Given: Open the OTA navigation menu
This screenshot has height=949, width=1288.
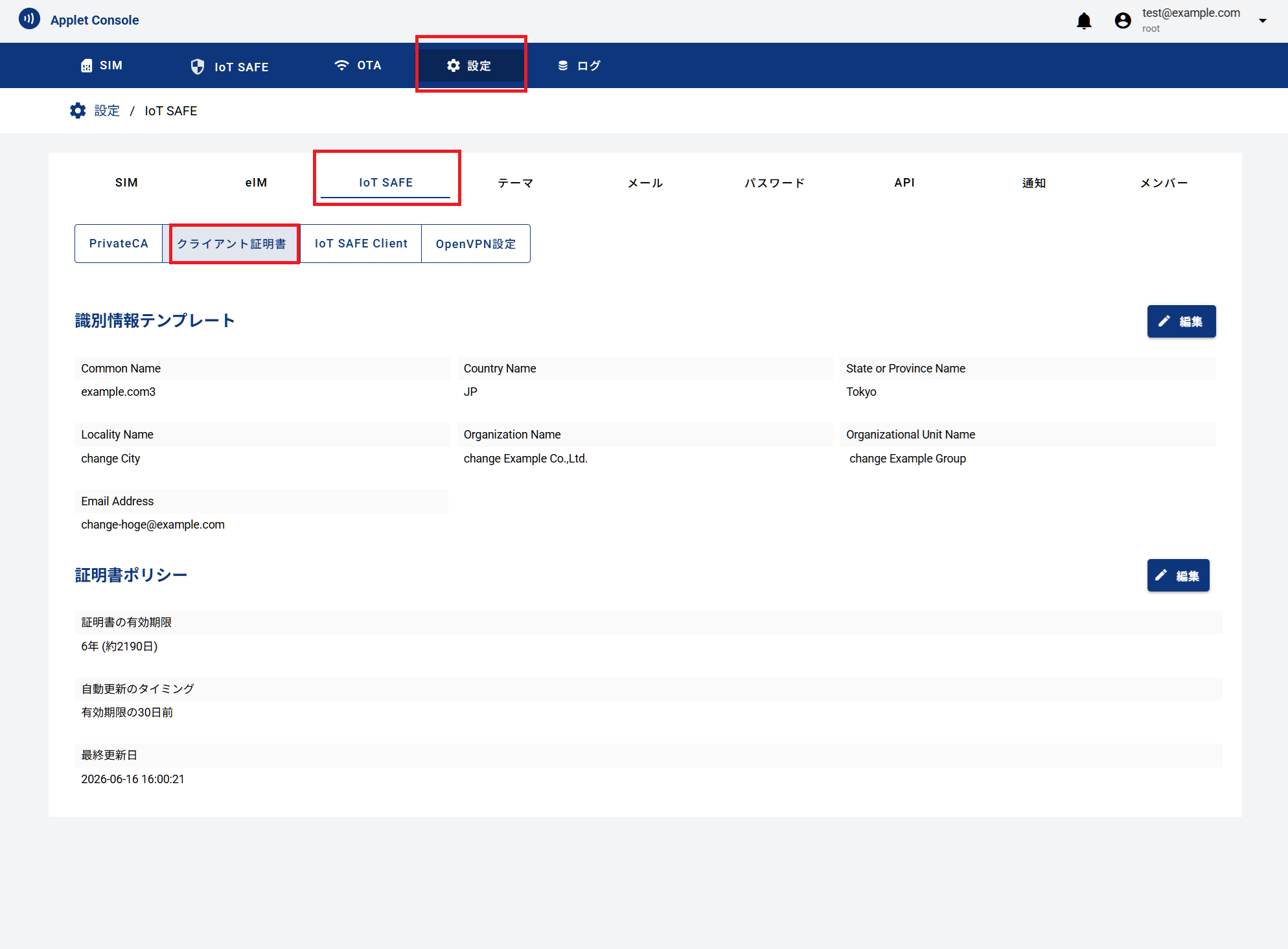Looking at the screenshot, I should pyautogui.click(x=358, y=65).
